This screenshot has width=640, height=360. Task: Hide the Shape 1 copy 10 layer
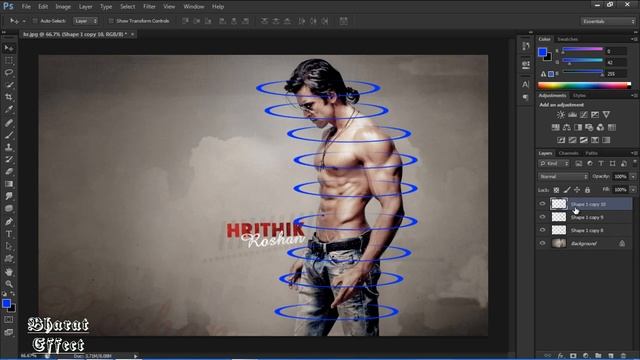pos(542,204)
